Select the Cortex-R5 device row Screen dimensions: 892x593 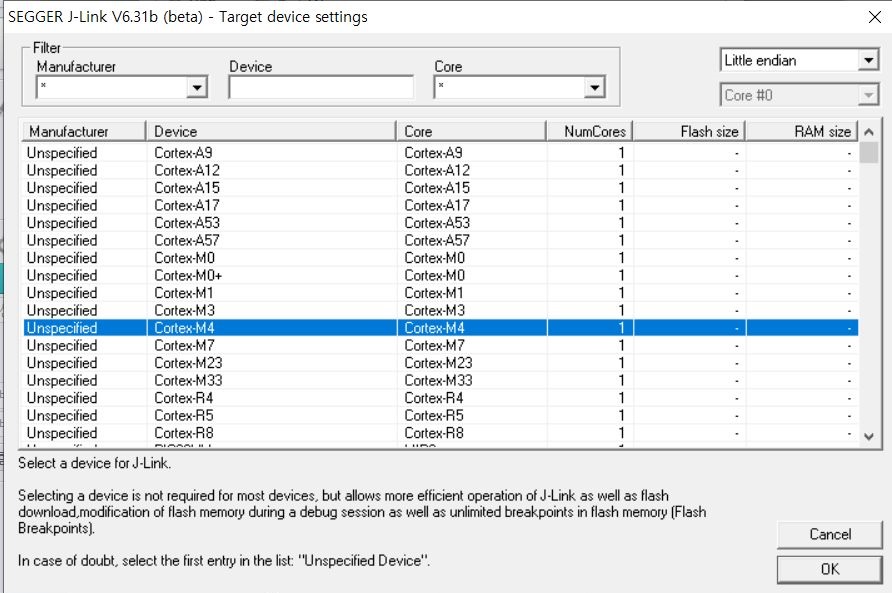coord(441,415)
